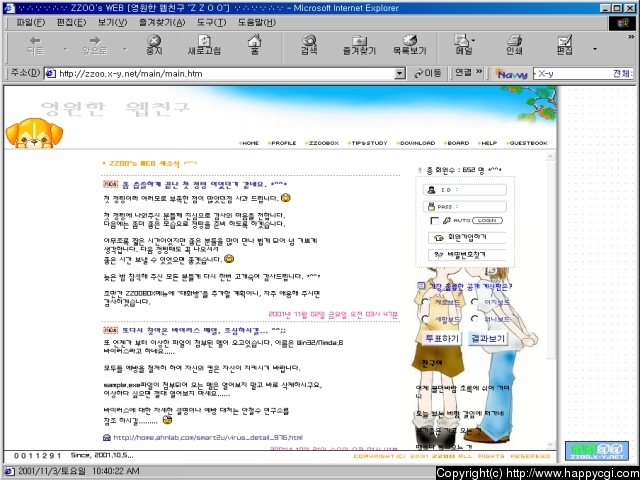
Task: Open the 편집(E) menu
Action: pyautogui.click(x=71, y=22)
